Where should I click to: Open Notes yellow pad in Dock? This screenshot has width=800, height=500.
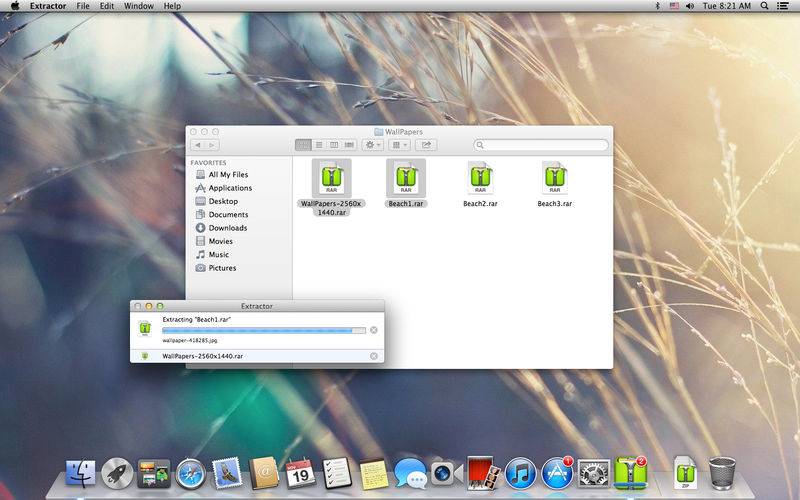click(373, 473)
